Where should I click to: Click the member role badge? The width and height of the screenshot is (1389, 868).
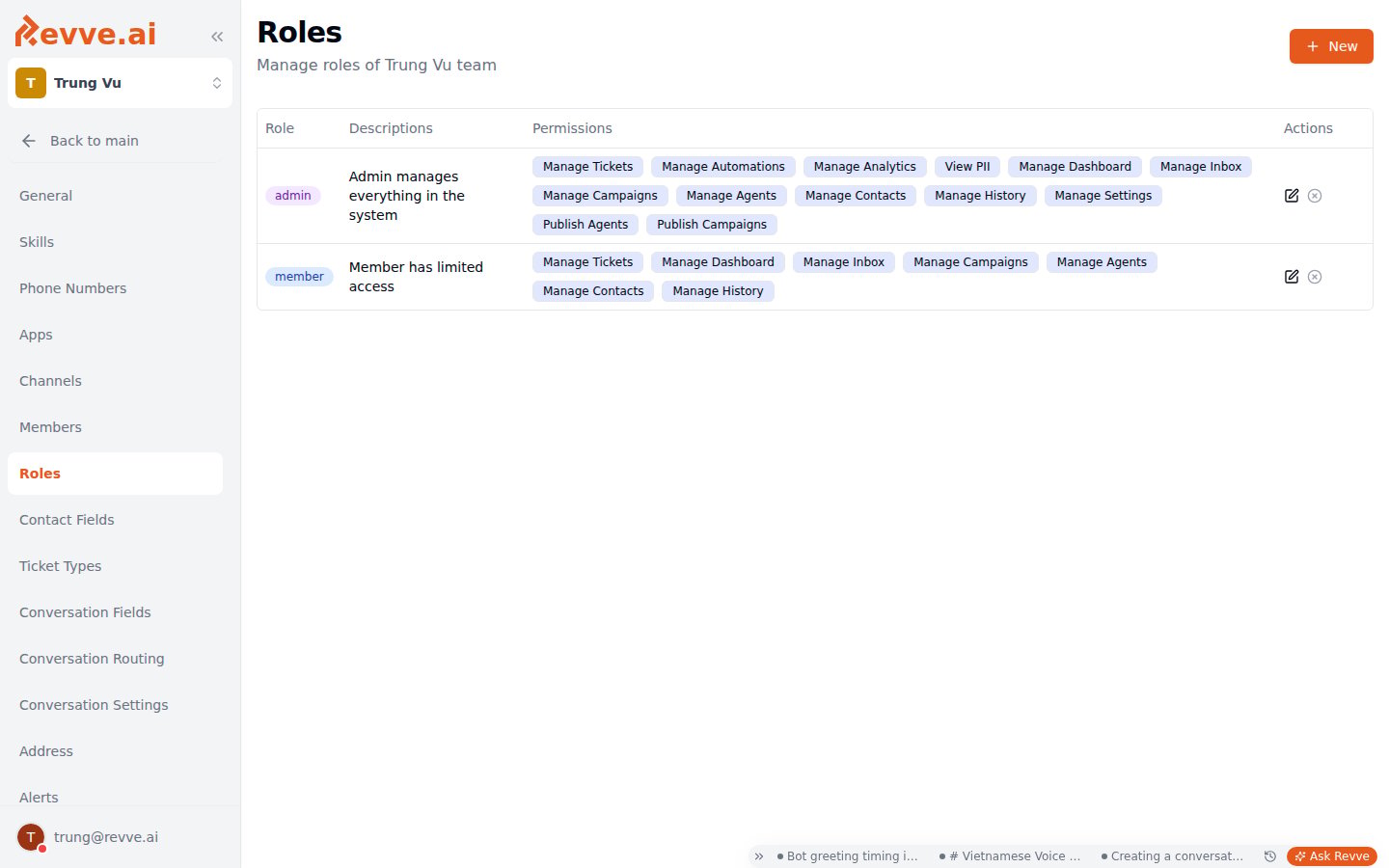(299, 277)
